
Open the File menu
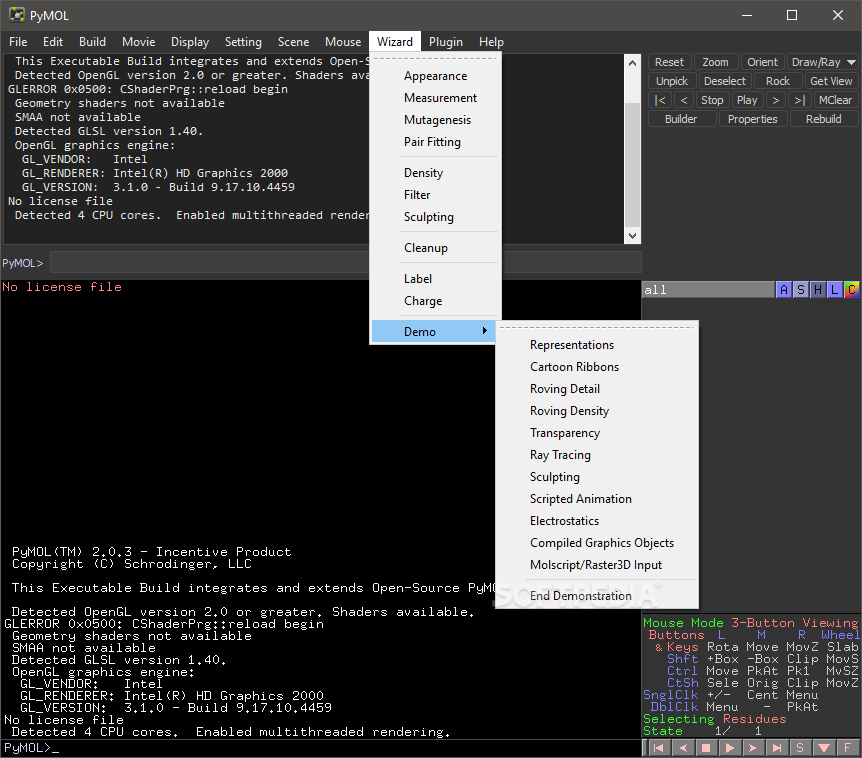click(18, 42)
